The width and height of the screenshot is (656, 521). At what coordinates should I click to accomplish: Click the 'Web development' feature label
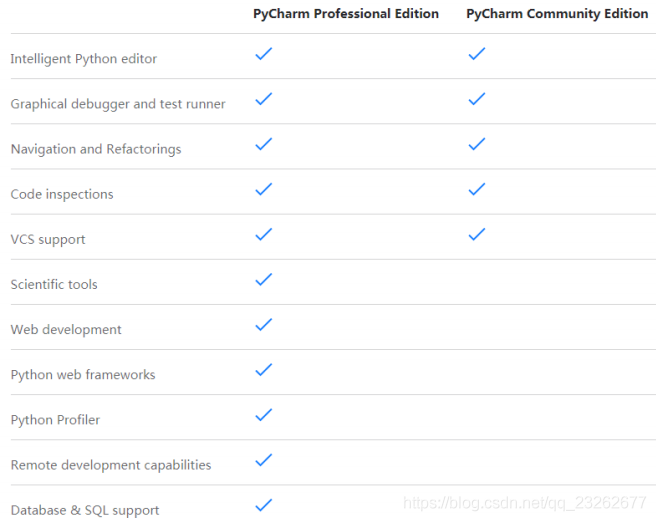[x=66, y=330]
